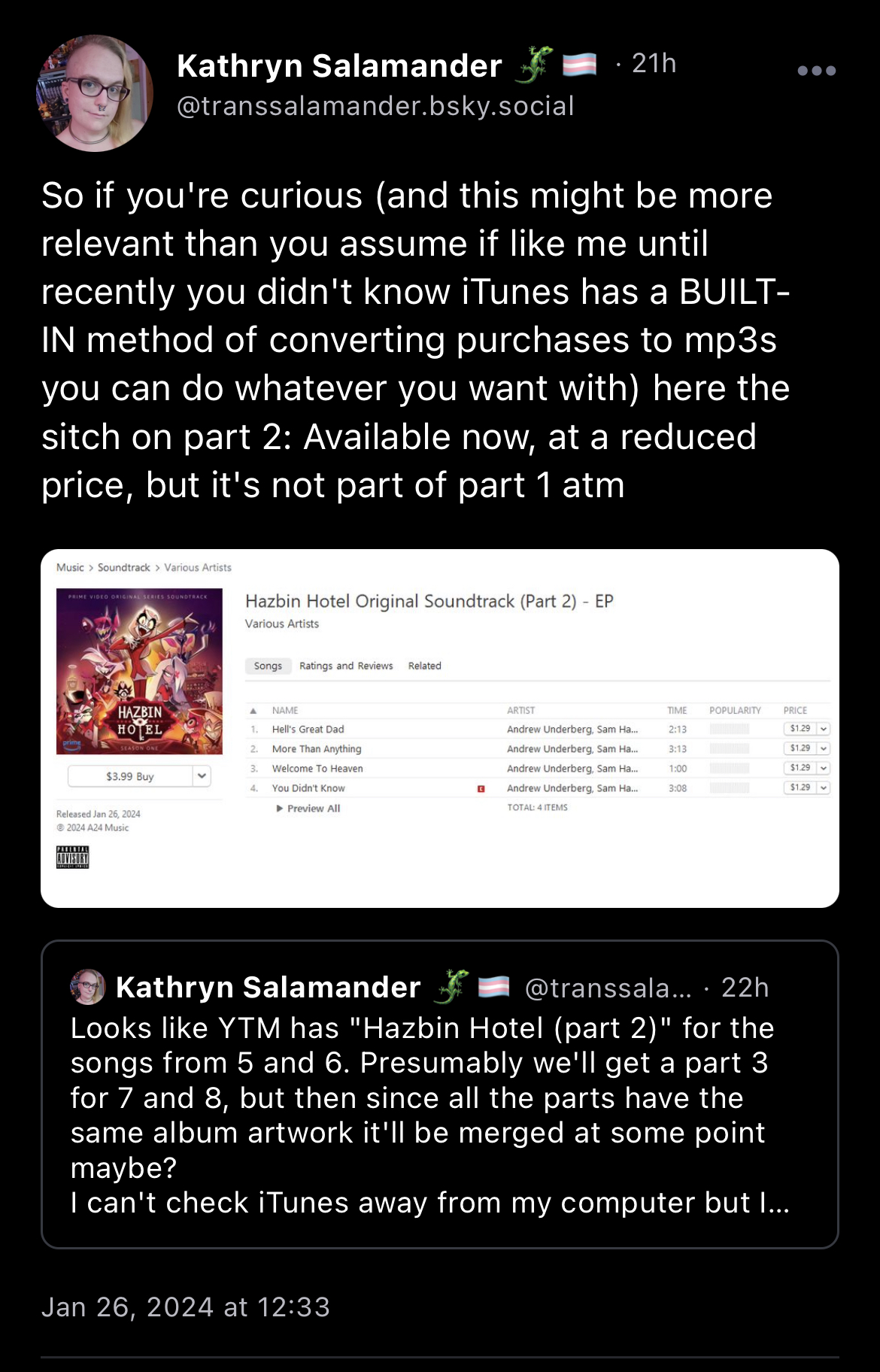Click the Parental Advisory label icon
This screenshot has width=880, height=1372.
pos(73,857)
